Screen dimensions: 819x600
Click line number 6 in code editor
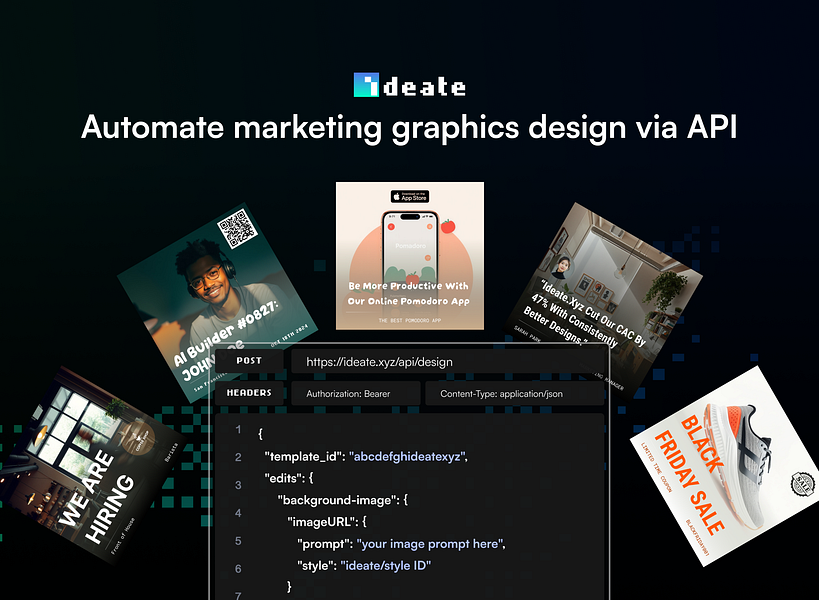(238, 569)
